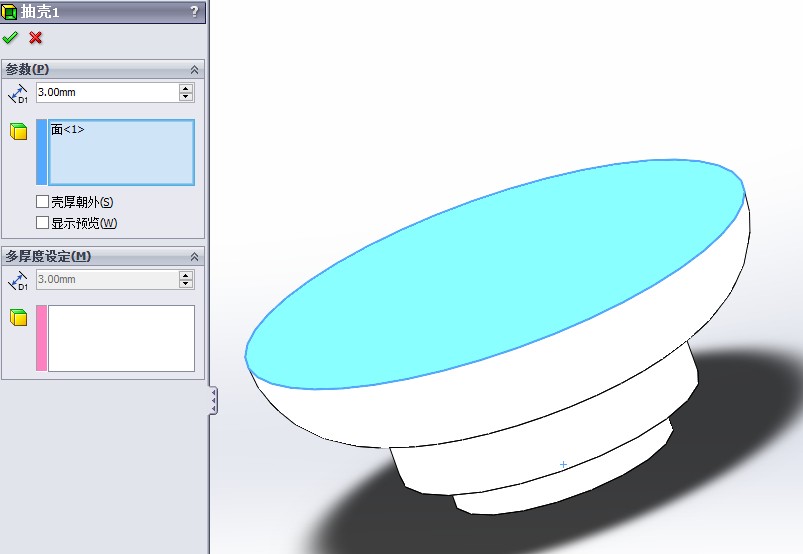Select the cyan top face of the model

pos(494,274)
